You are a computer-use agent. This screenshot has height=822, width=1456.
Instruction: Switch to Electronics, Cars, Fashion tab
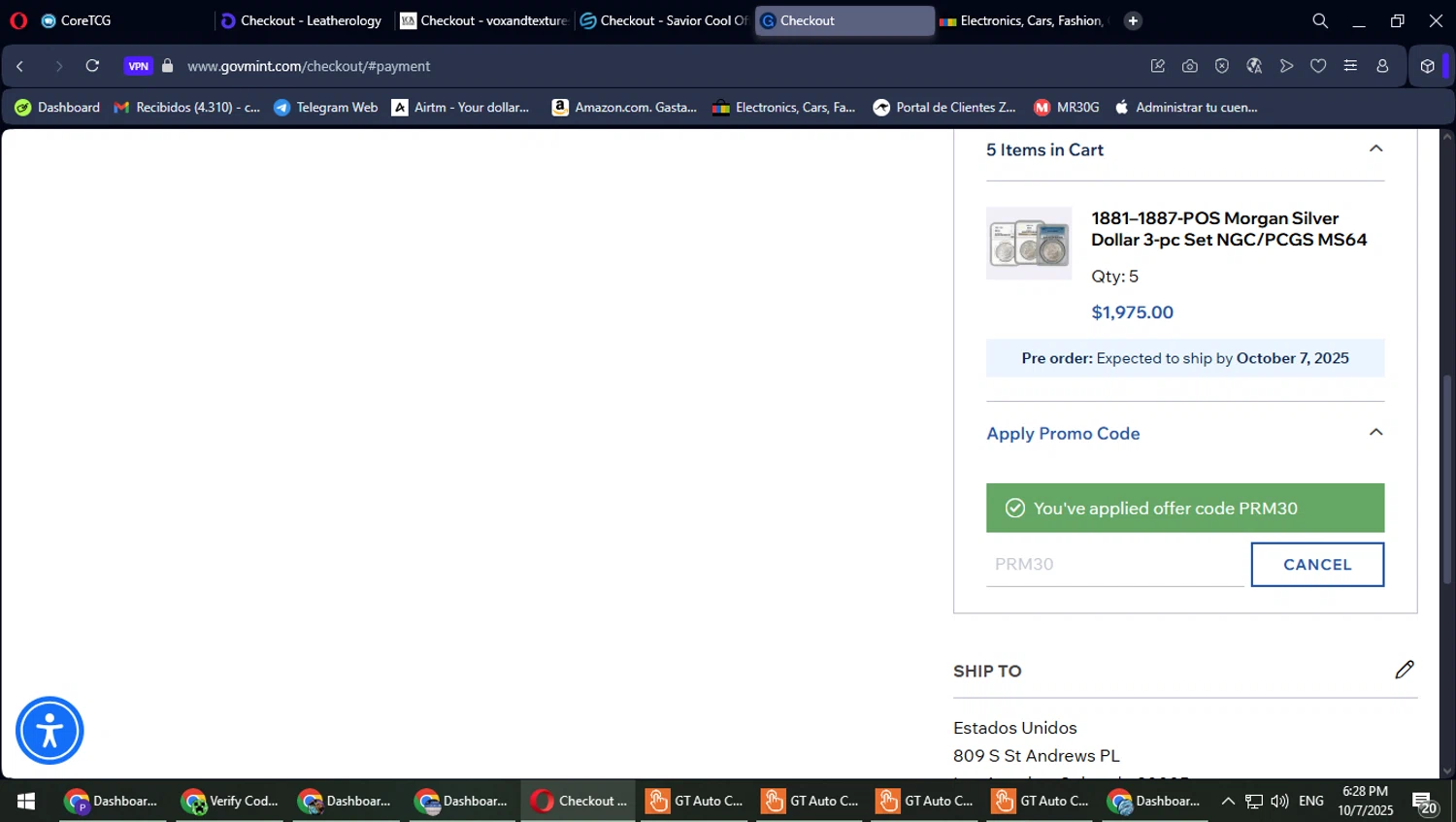1024,20
